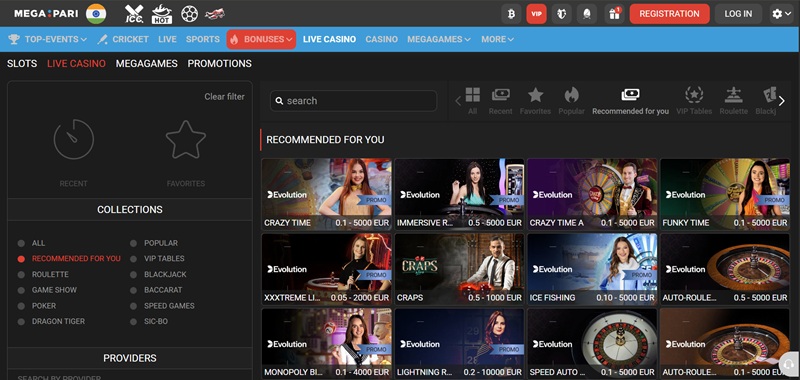800x380 pixels.
Task: Click the red VIP badge icon
Action: (536, 14)
